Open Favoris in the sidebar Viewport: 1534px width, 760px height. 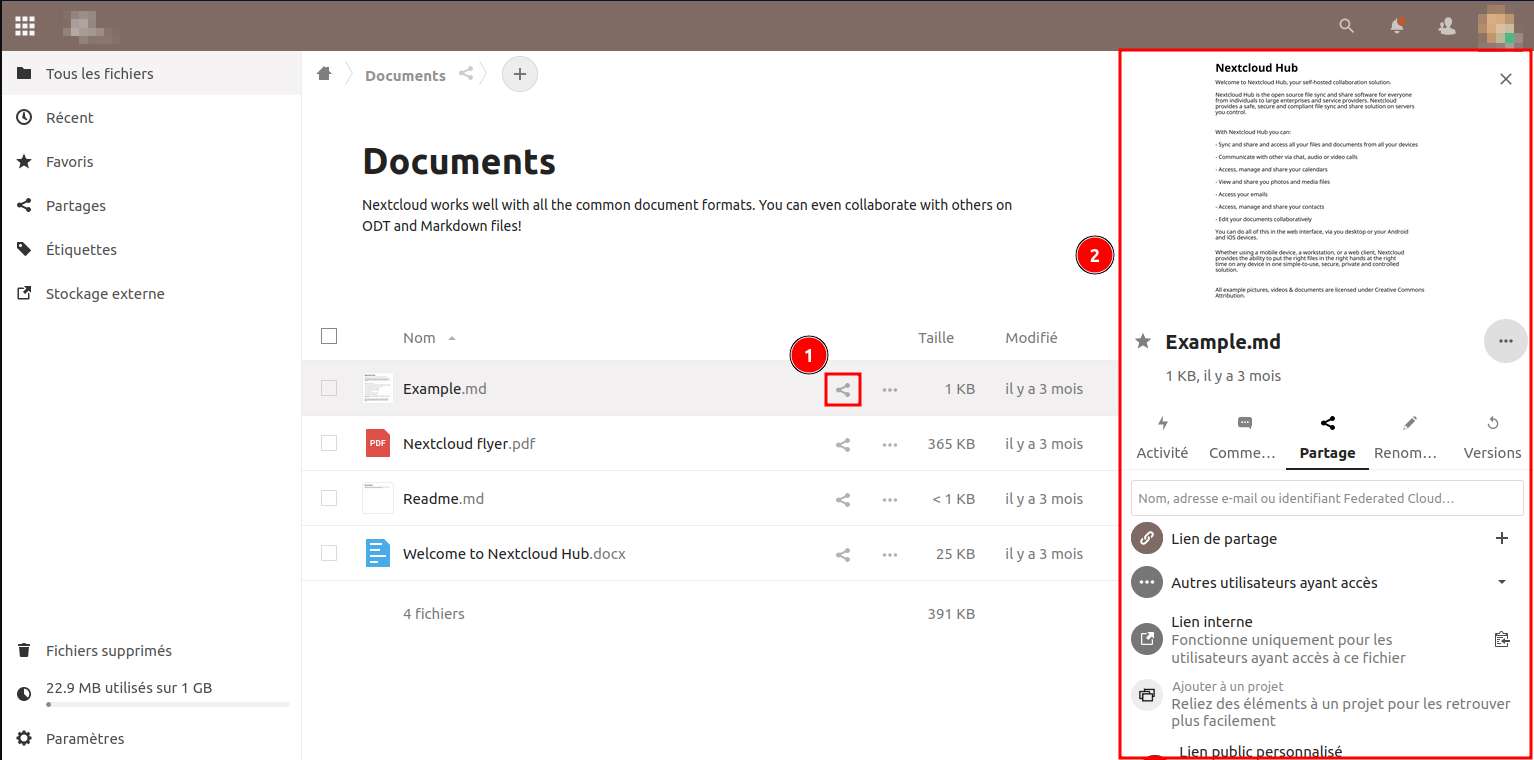151,161
